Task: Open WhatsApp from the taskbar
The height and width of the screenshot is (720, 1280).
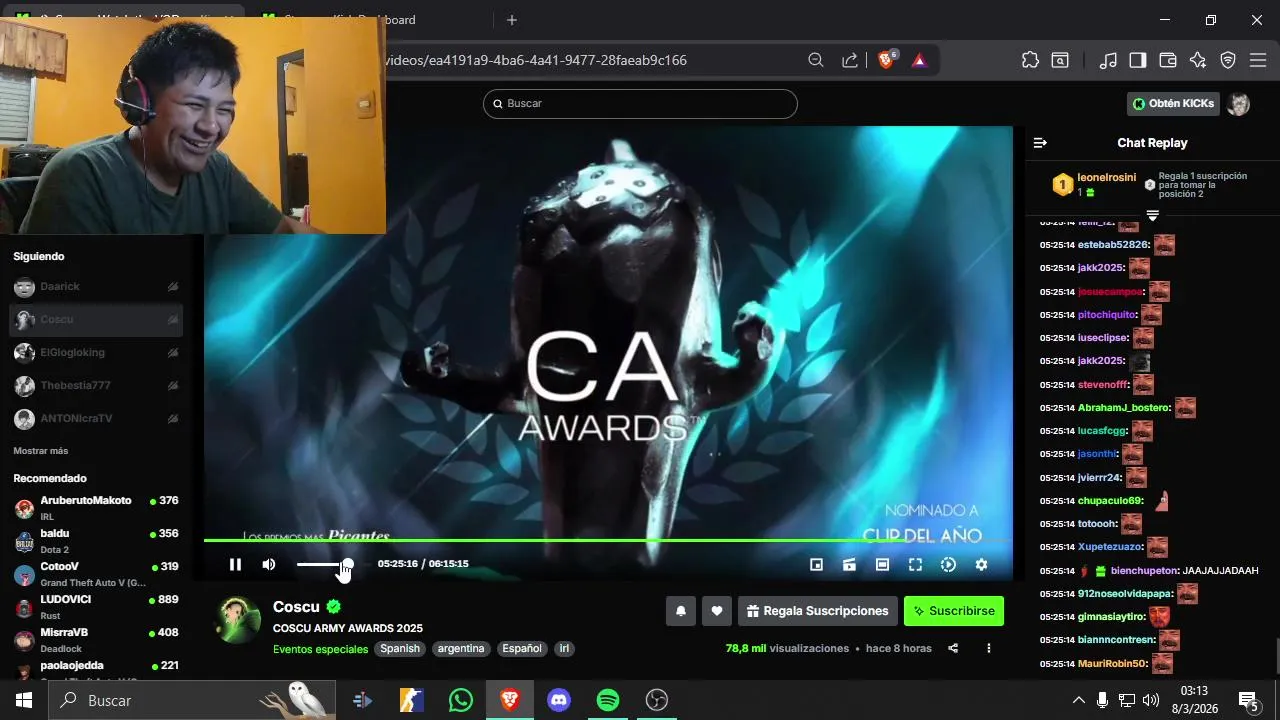Action: point(461,700)
